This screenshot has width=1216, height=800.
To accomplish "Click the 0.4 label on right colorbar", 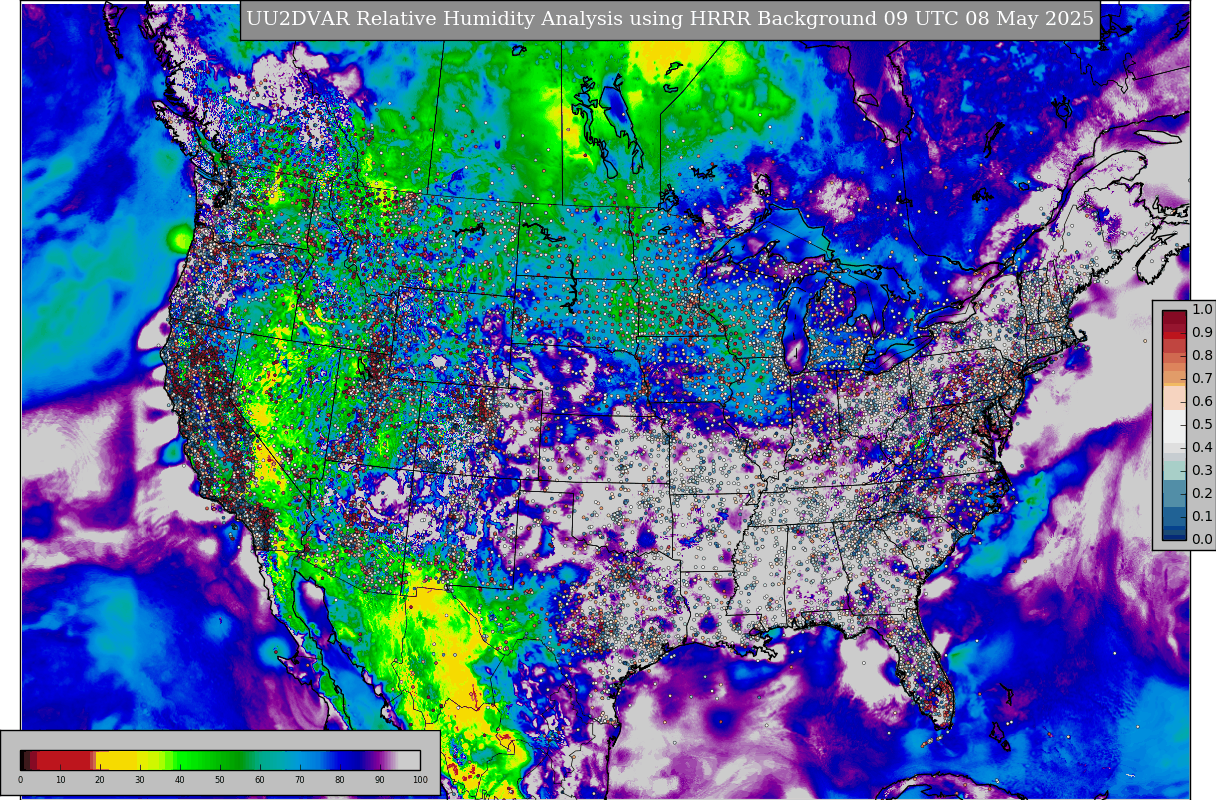I will tap(1202, 448).
